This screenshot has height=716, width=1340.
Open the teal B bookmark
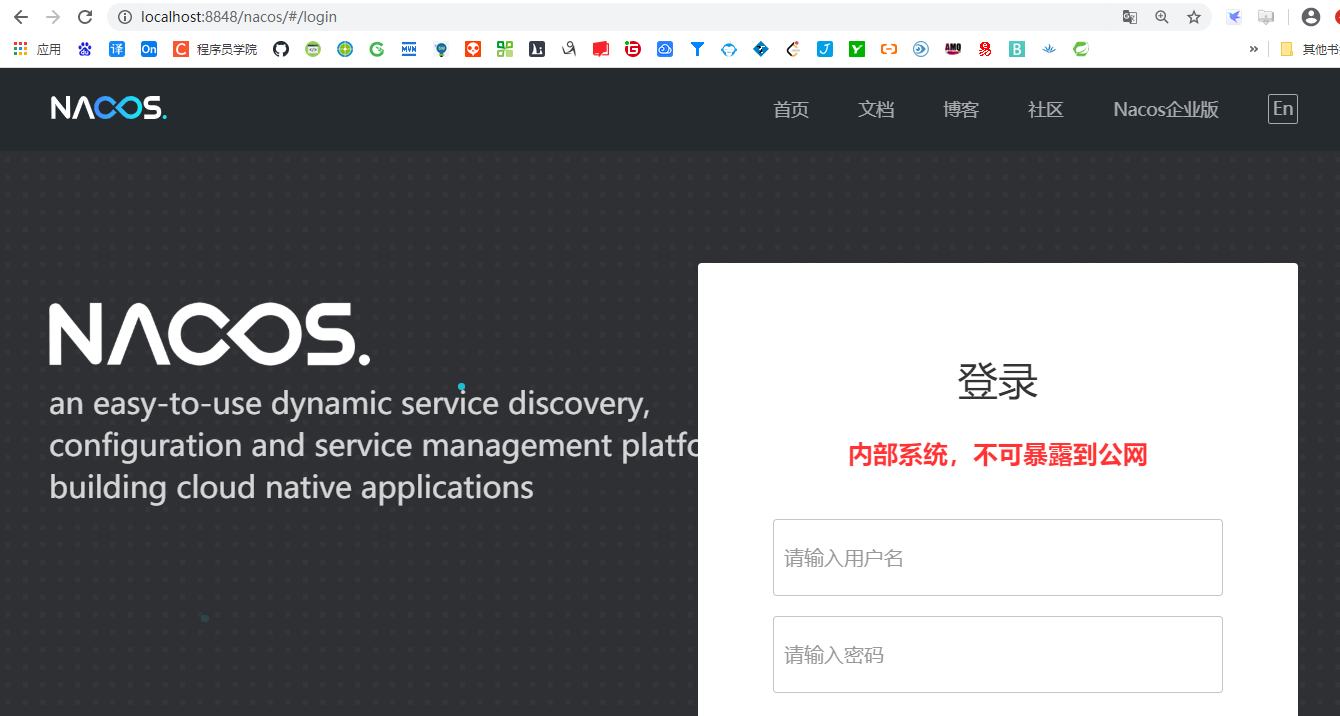pos(1017,49)
